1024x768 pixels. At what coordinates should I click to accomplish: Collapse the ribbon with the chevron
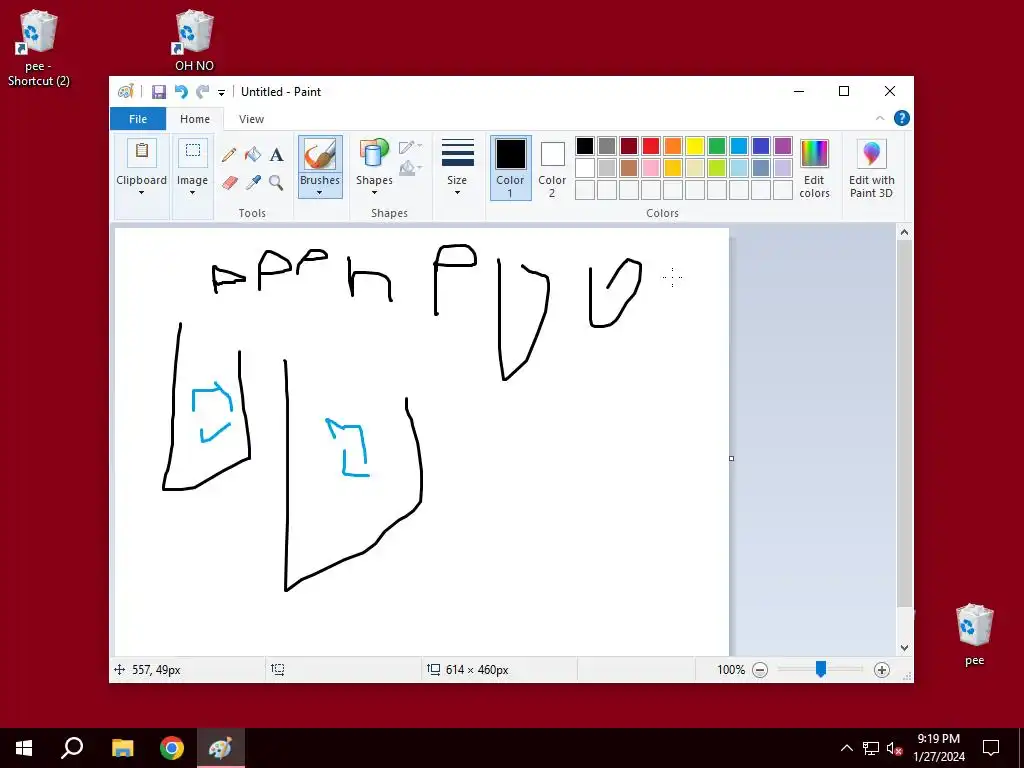(880, 118)
